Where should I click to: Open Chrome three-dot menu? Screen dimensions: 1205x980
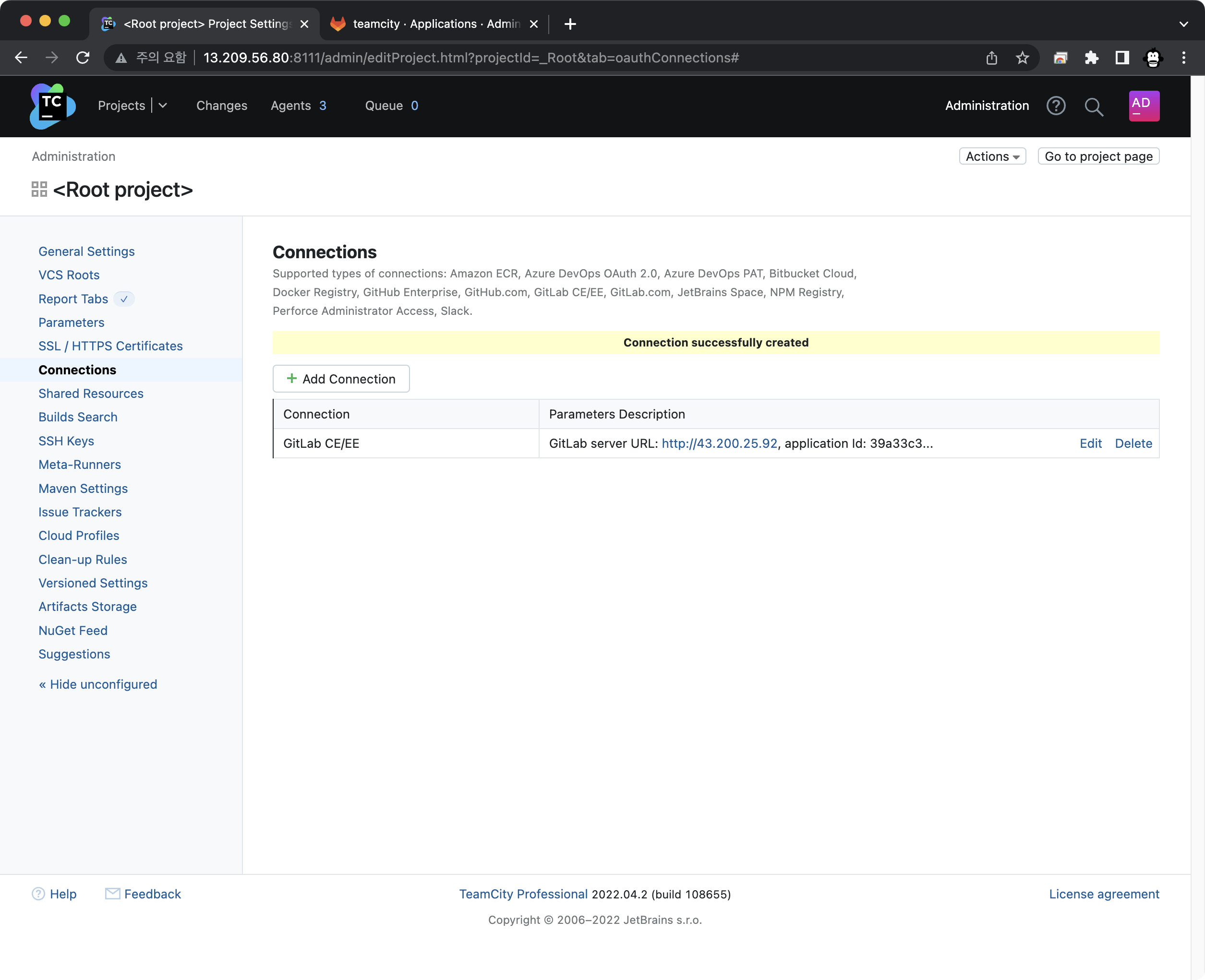(x=1183, y=58)
